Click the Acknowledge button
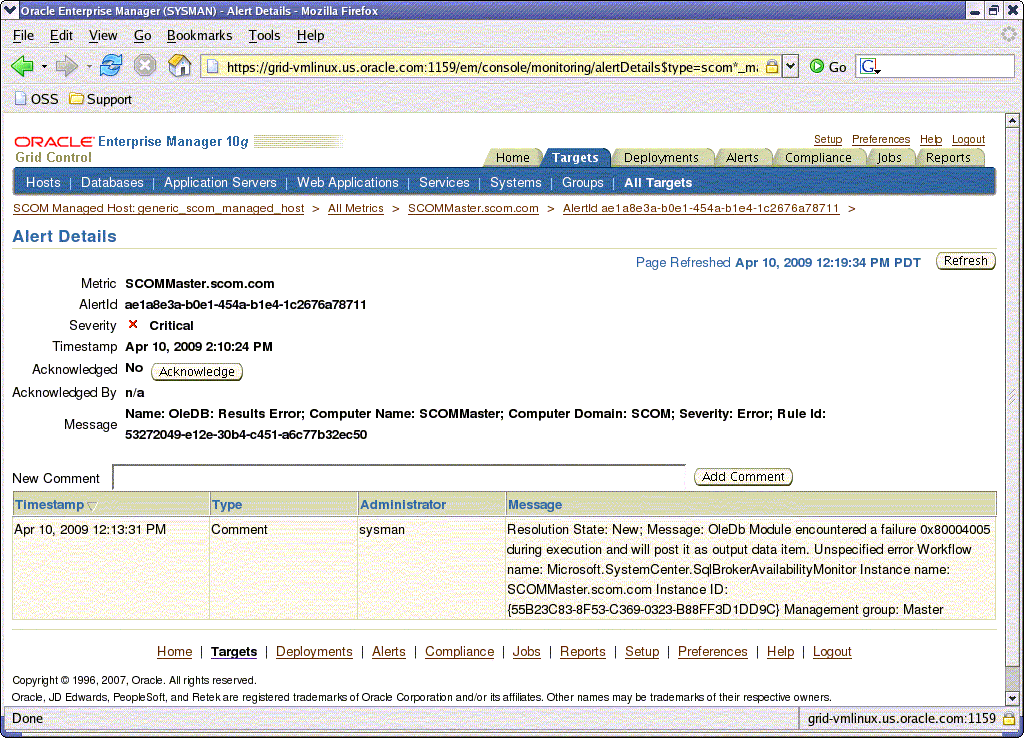 click(x=197, y=371)
